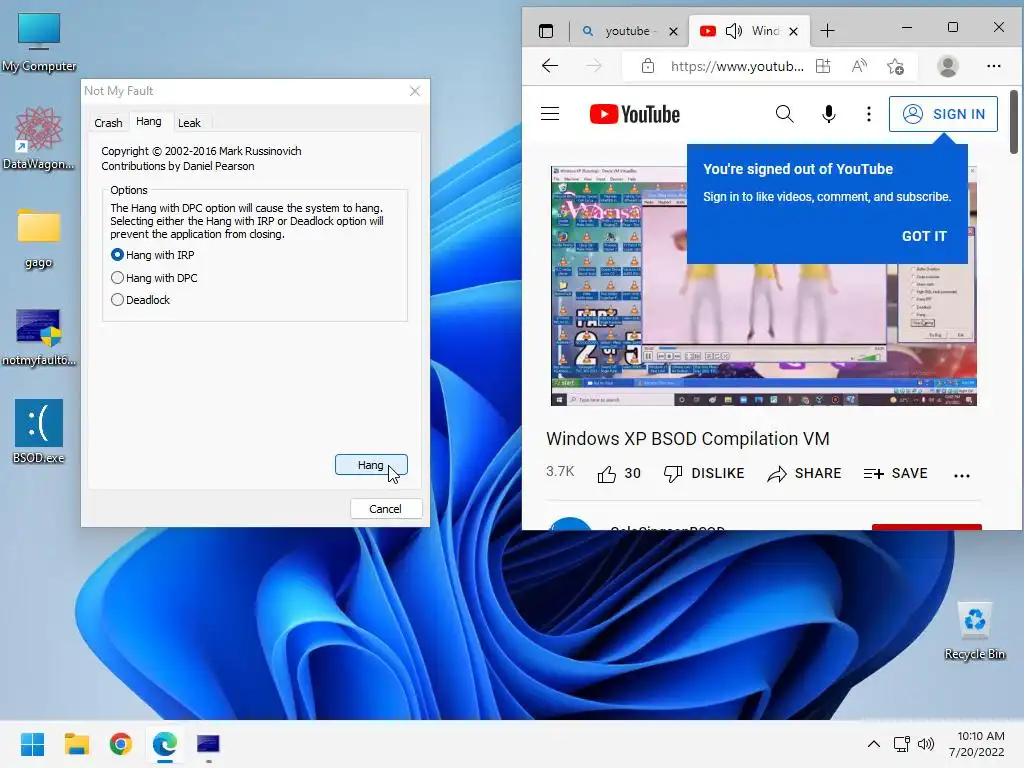Open network status in system tray
This screenshot has width=1024, height=768.
click(902, 744)
